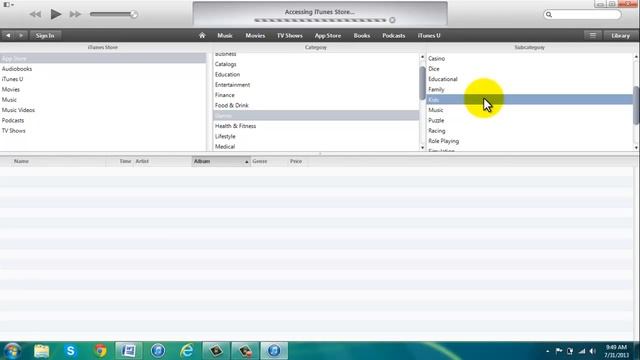The height and width of the screenshot is (360, 640).
Task: Open the Movies tab in the store navigation bar
Action: coord(255,36)
